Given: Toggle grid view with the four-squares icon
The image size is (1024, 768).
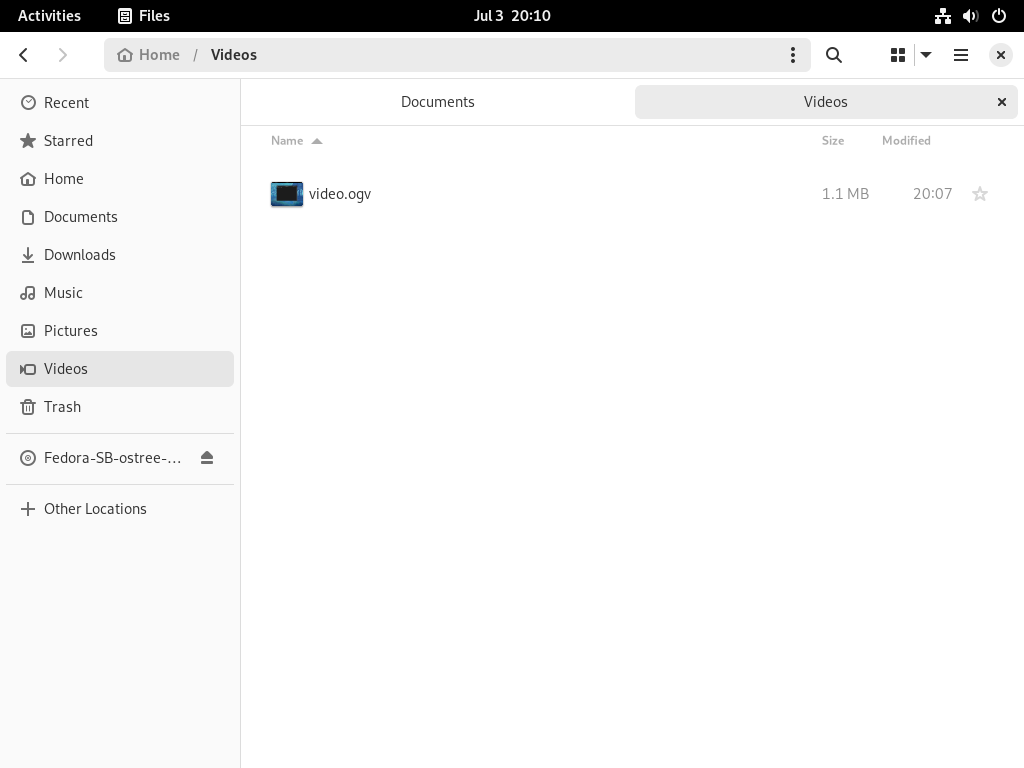Looking at the screenshot, I should [898, 55].
